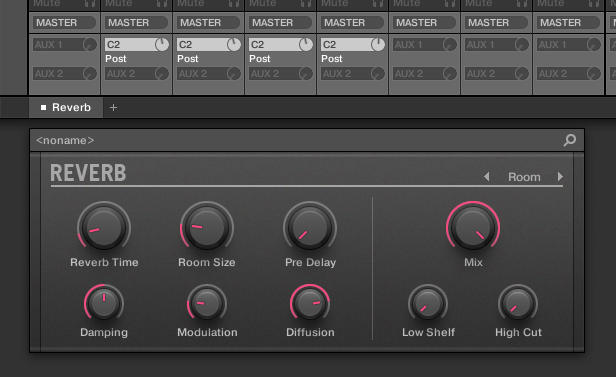
Task: Open MASTER output dropdown on eighth channel strip
Action: (x=568, y=23)
